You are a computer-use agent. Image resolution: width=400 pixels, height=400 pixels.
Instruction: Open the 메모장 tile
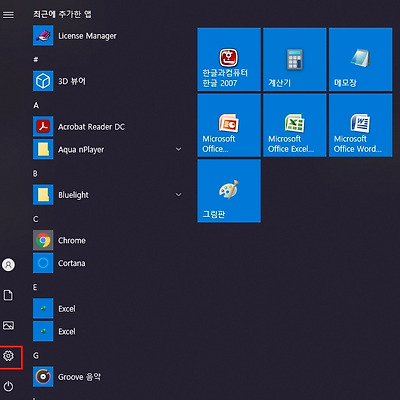click(x=360, y=59)
